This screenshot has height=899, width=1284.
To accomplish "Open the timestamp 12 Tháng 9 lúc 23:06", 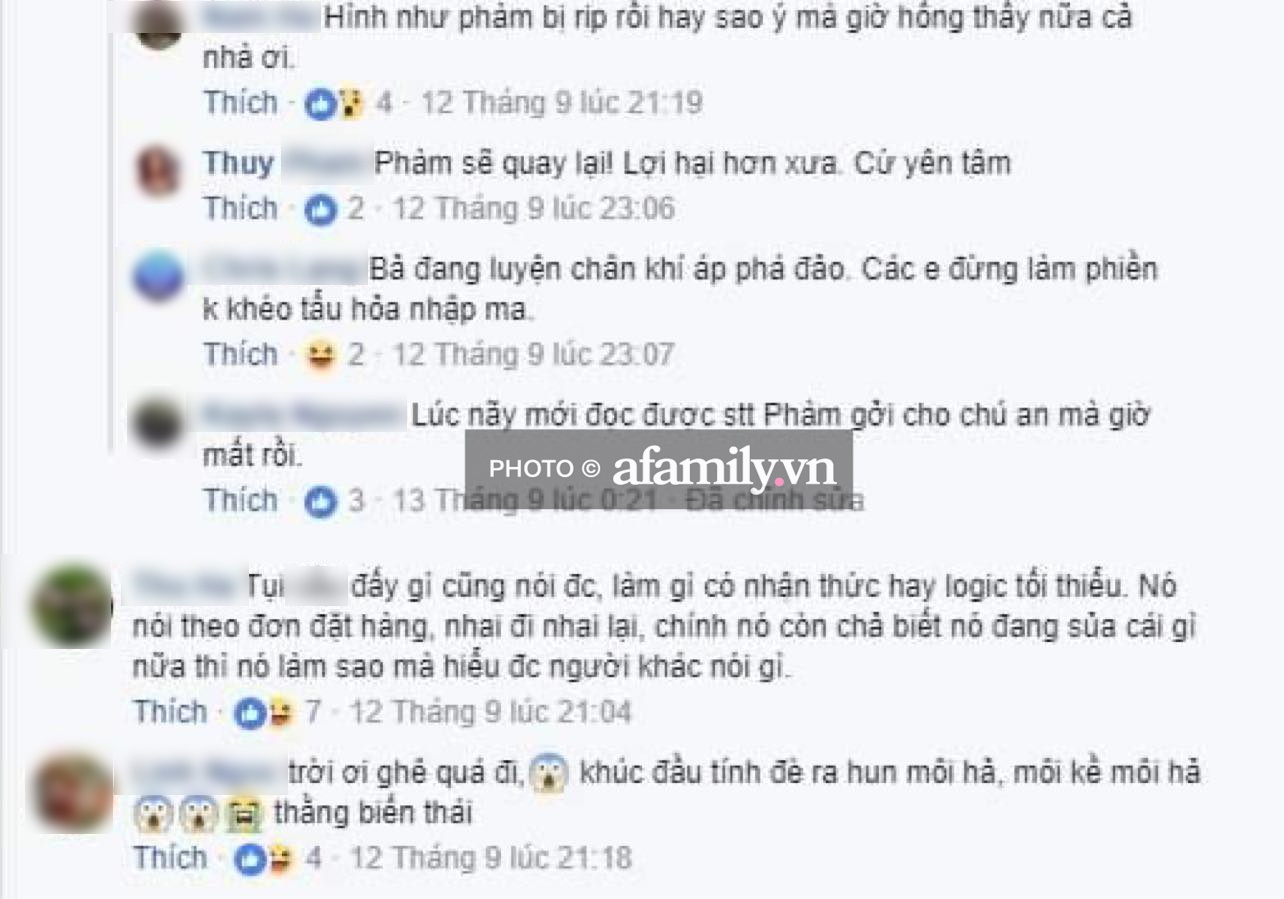I will (533, 209).
